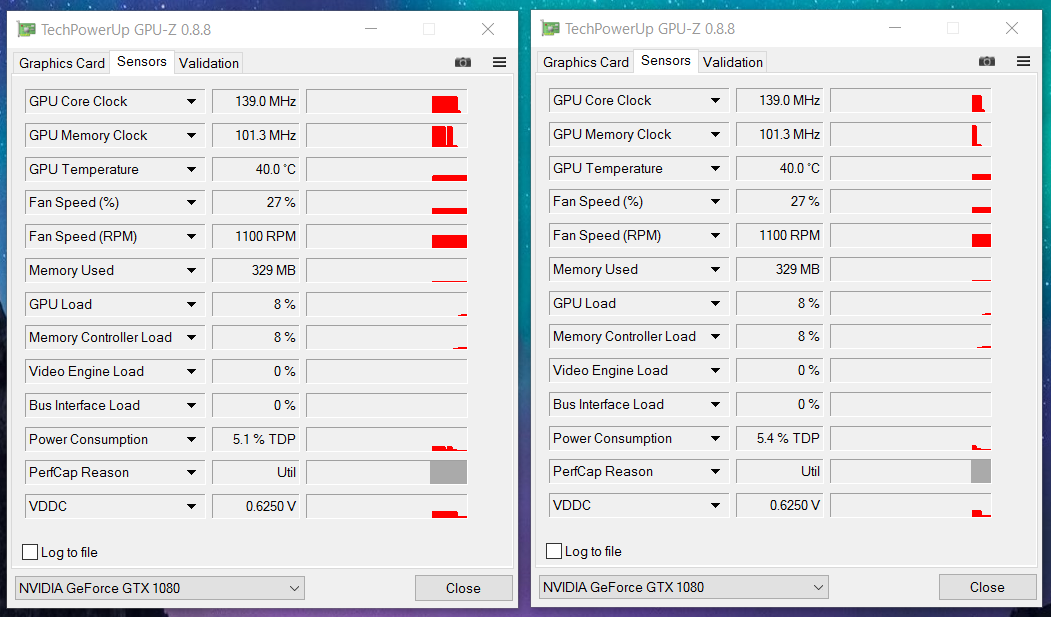Enable Log to file in right window
1051x617 pixels.
pyautogui.click(x=554, y=551)
